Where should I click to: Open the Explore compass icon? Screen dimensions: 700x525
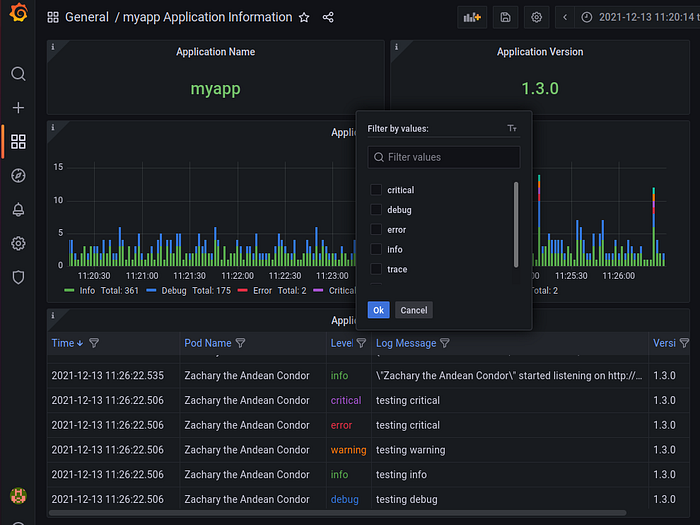point(18,175)
